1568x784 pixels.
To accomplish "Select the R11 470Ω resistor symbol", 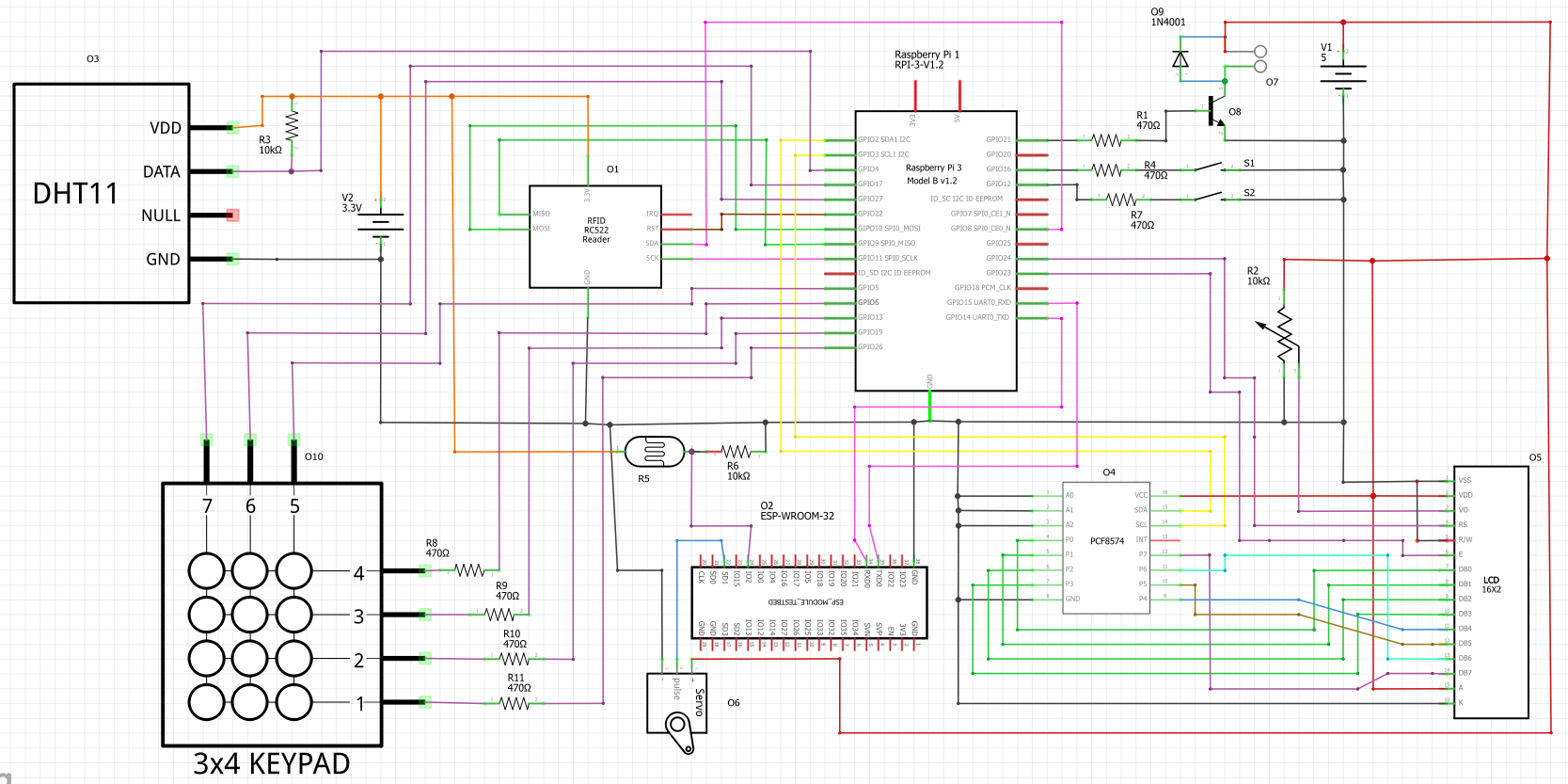I will pyautogui.click(x=515, y=703).
